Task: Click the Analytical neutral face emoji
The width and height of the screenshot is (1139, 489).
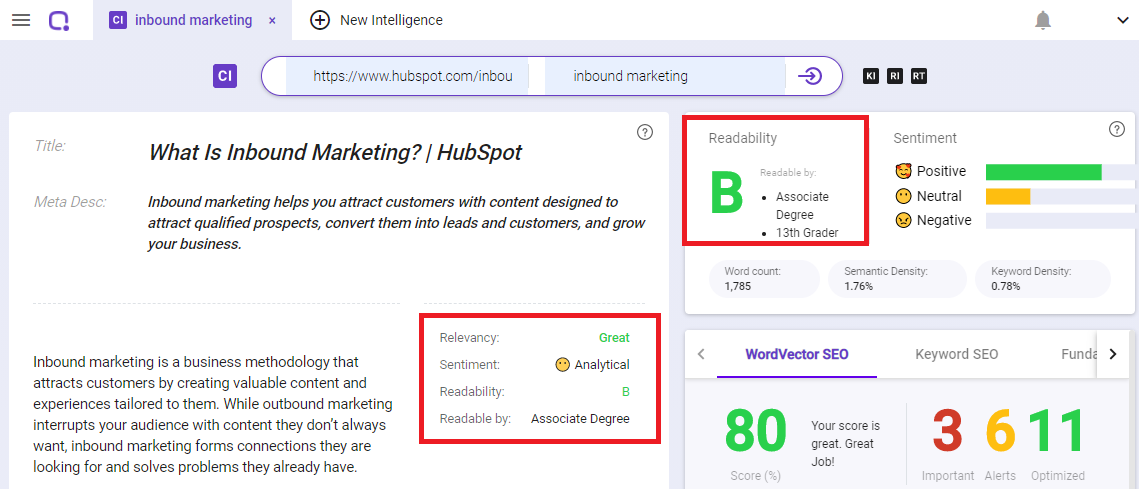Action: tap(562, 365)
